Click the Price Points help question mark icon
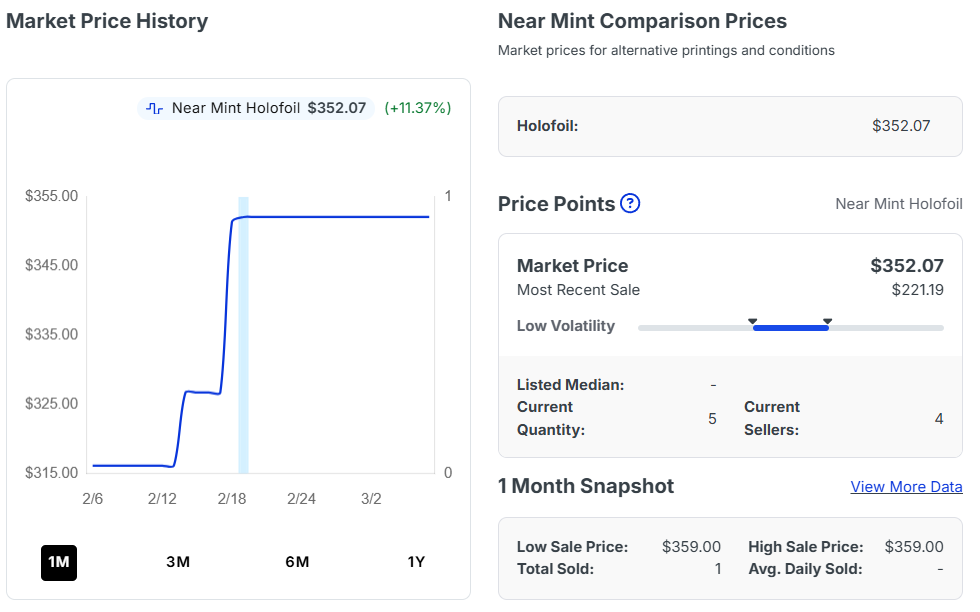The height and width of the screenshot is (612, 980). (630, 204)
